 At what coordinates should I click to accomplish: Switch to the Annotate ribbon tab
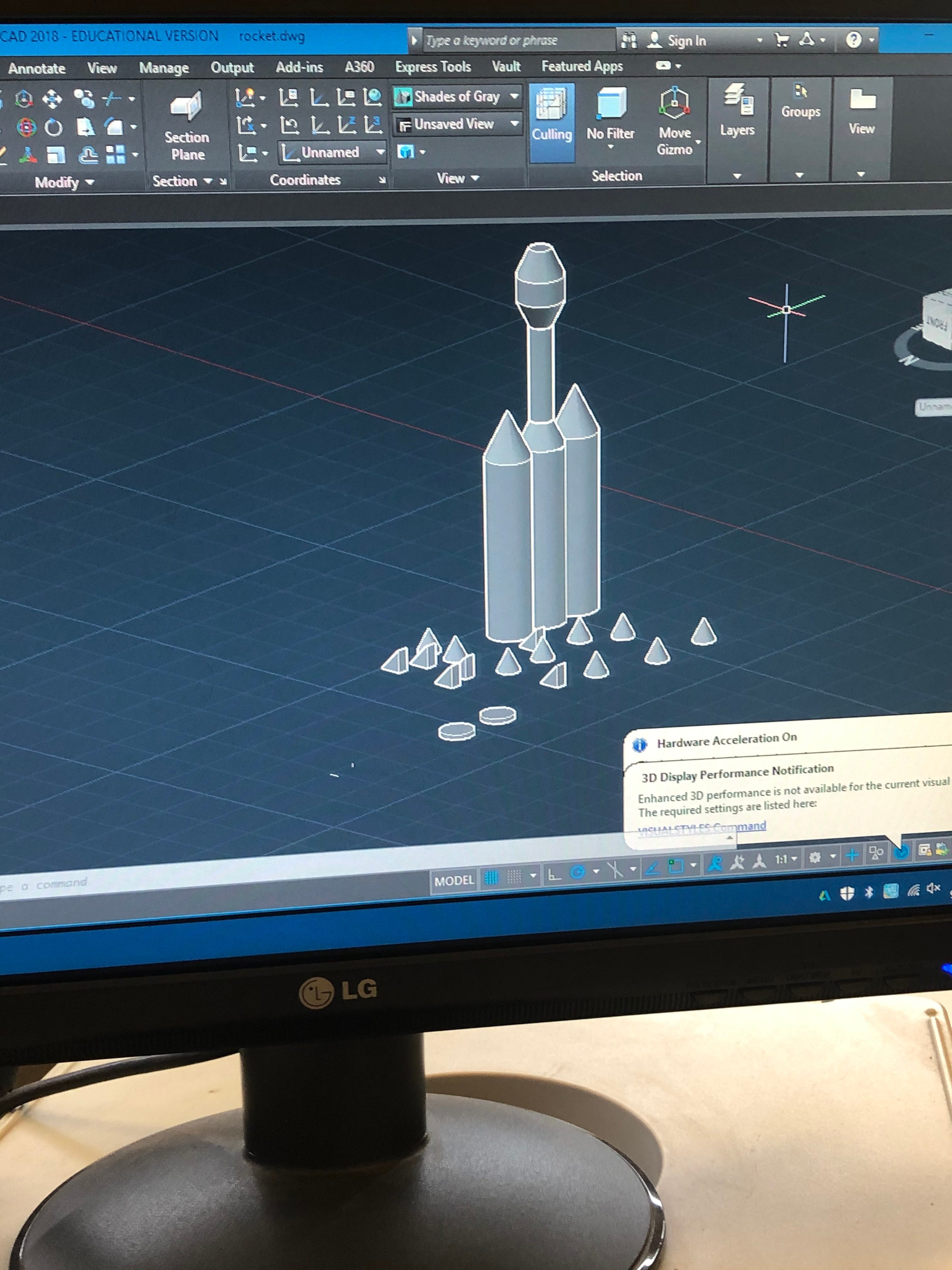(x=37, y=68)
